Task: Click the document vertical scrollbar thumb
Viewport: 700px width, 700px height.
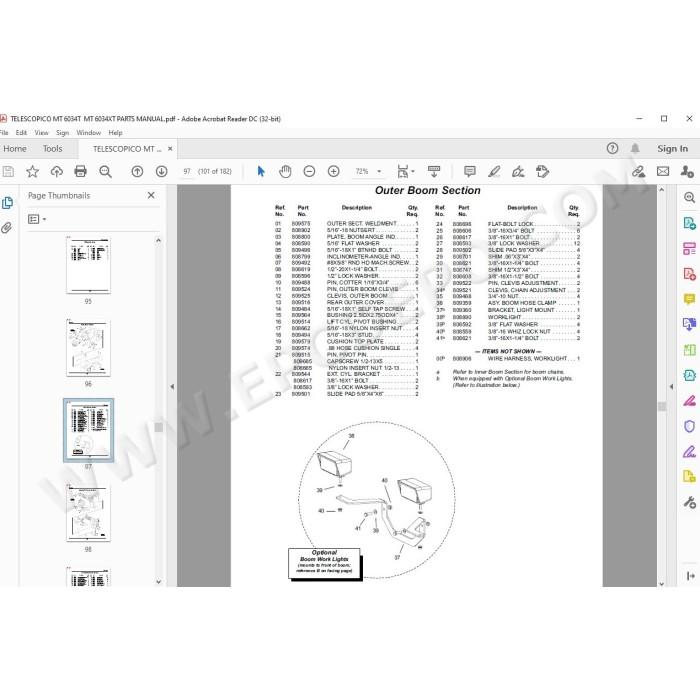Action: click(662, 406)
